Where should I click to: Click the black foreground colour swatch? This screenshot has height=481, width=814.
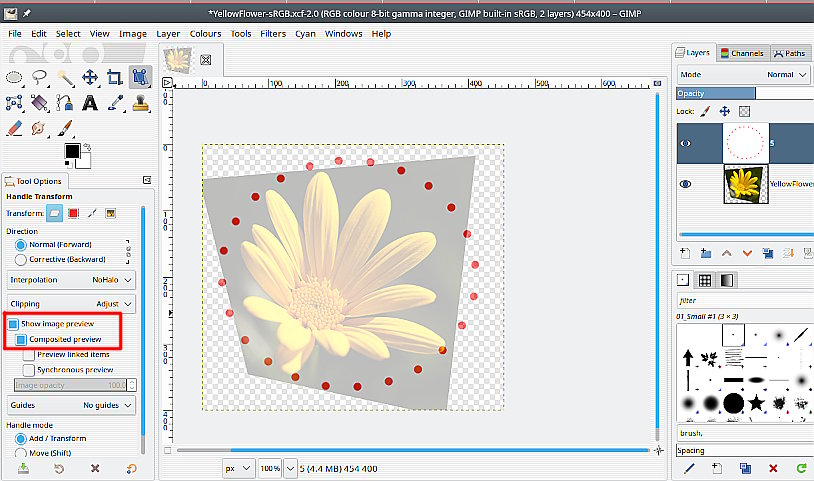pos(72,152)
